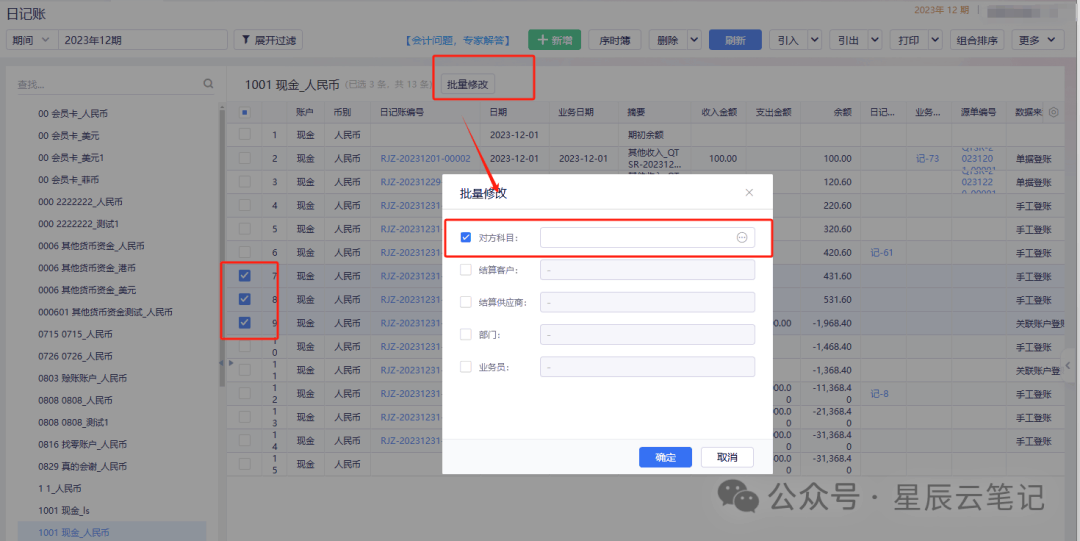Open the 期间 dropdown selector
Screen dimensions: 1080x541
[31, 40]
